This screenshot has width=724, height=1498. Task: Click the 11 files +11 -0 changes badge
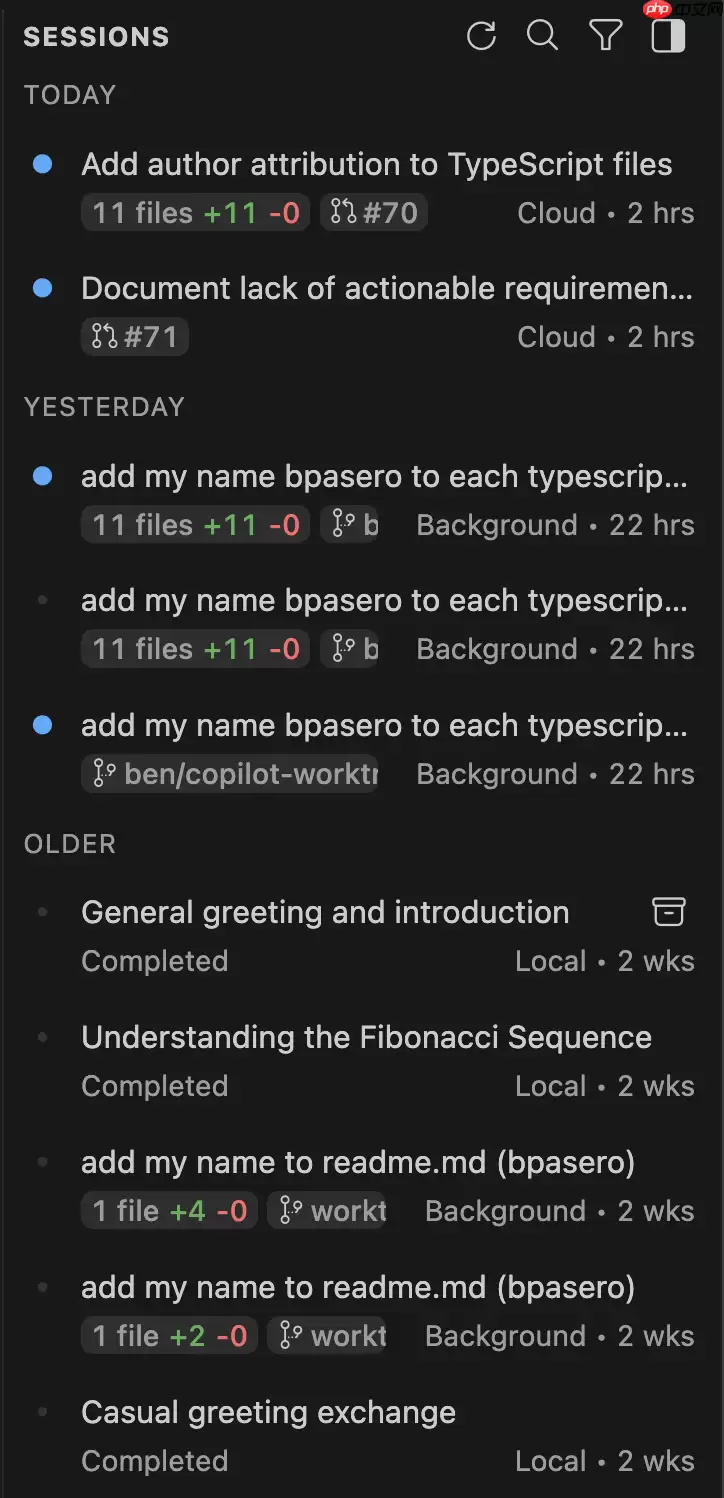point(194,212)
